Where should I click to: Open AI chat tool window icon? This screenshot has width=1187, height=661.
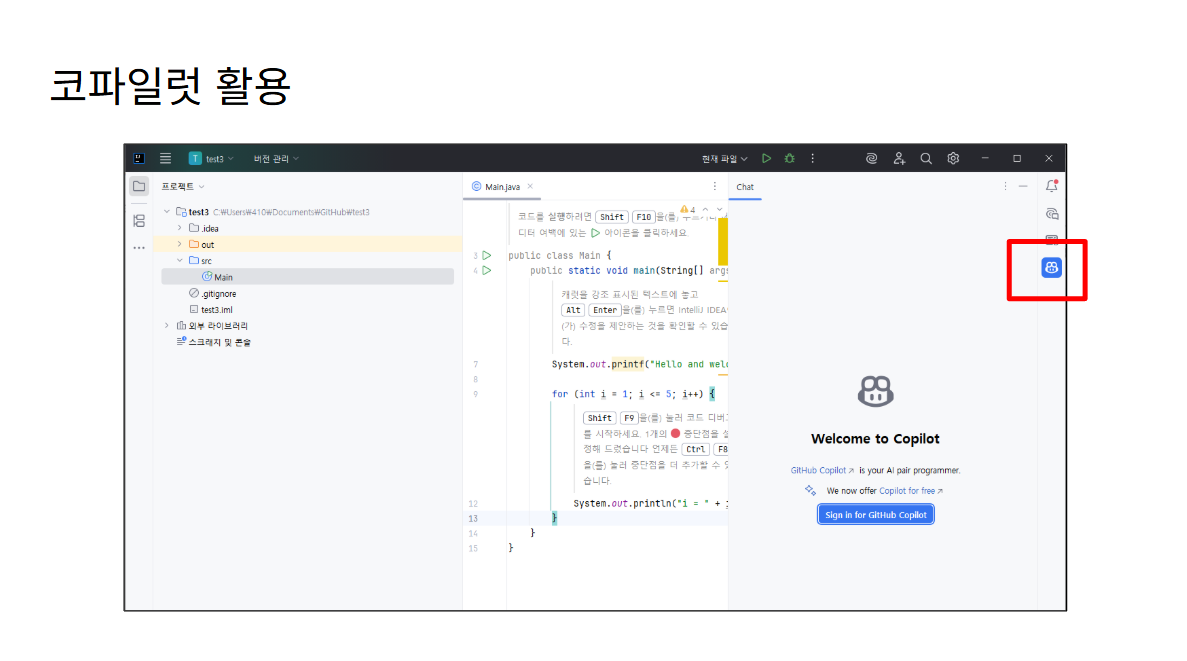pos(1051,214)
